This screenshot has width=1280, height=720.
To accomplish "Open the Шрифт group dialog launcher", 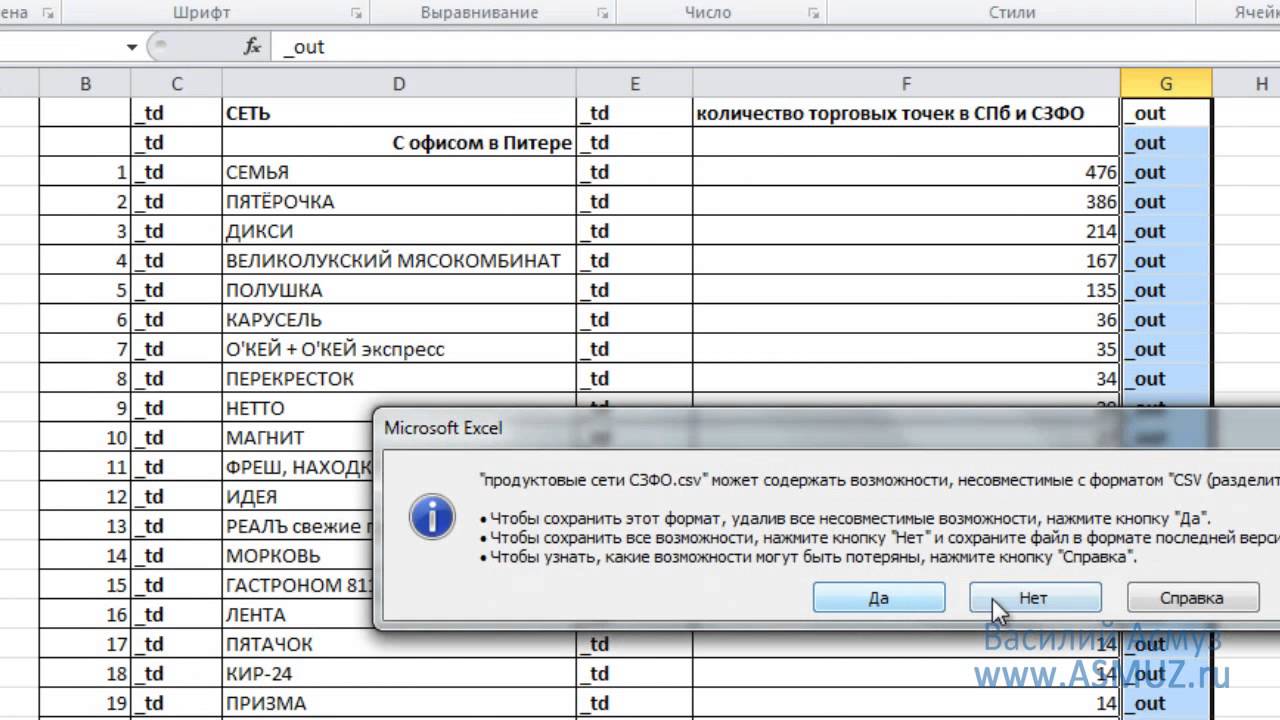I will tap(356, 13).
